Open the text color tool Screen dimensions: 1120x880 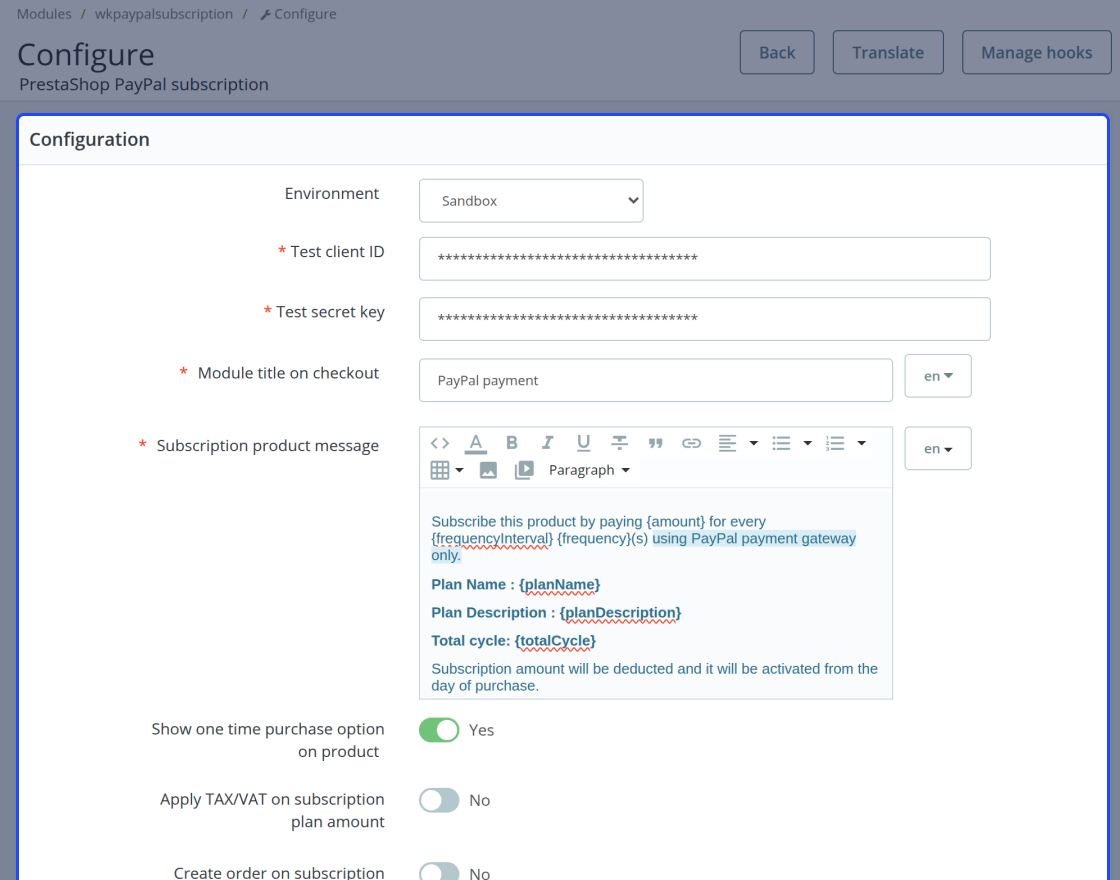[476, 443]
